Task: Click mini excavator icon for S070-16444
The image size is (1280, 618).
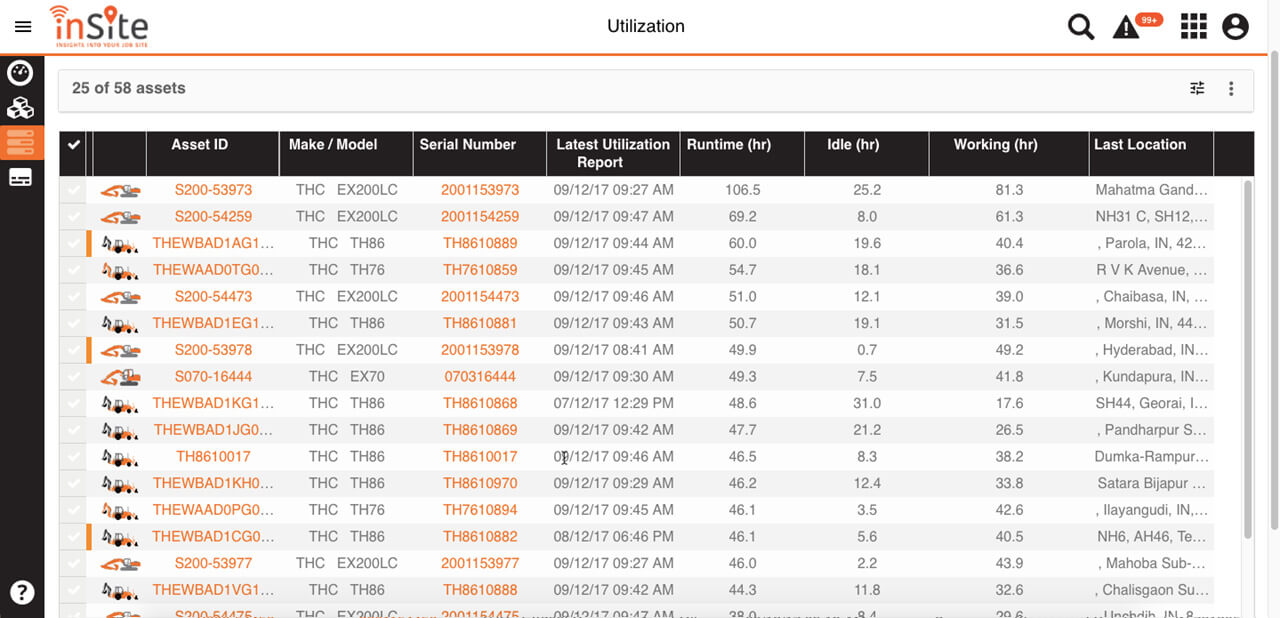Action: pos(120,377)
